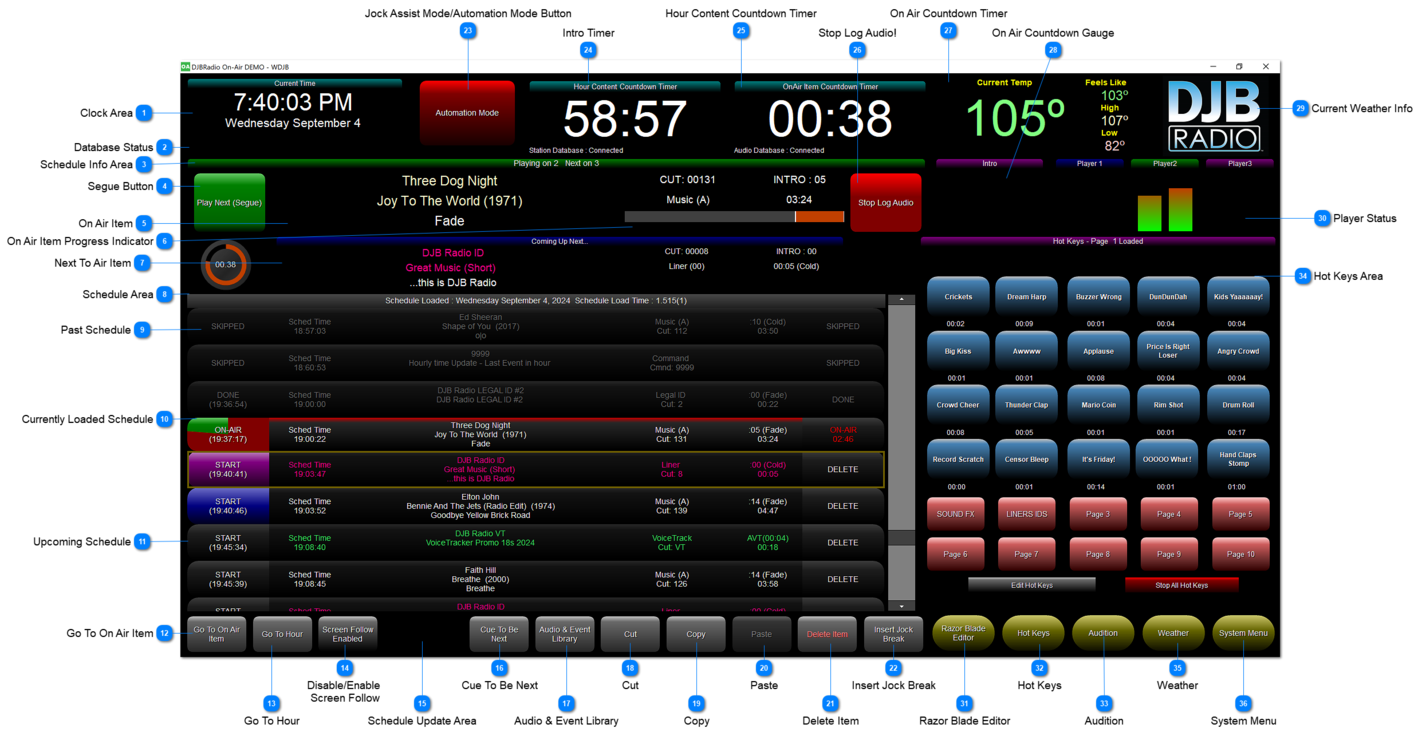The image size is (1422, 736).
Task: Play the OOOOO What ! hot key
Action: tap(1168, 459)
